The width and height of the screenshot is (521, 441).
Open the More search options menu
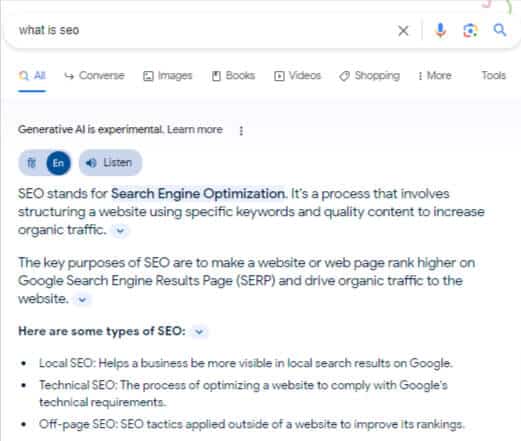pyautogui.click(x=435, y=76)
